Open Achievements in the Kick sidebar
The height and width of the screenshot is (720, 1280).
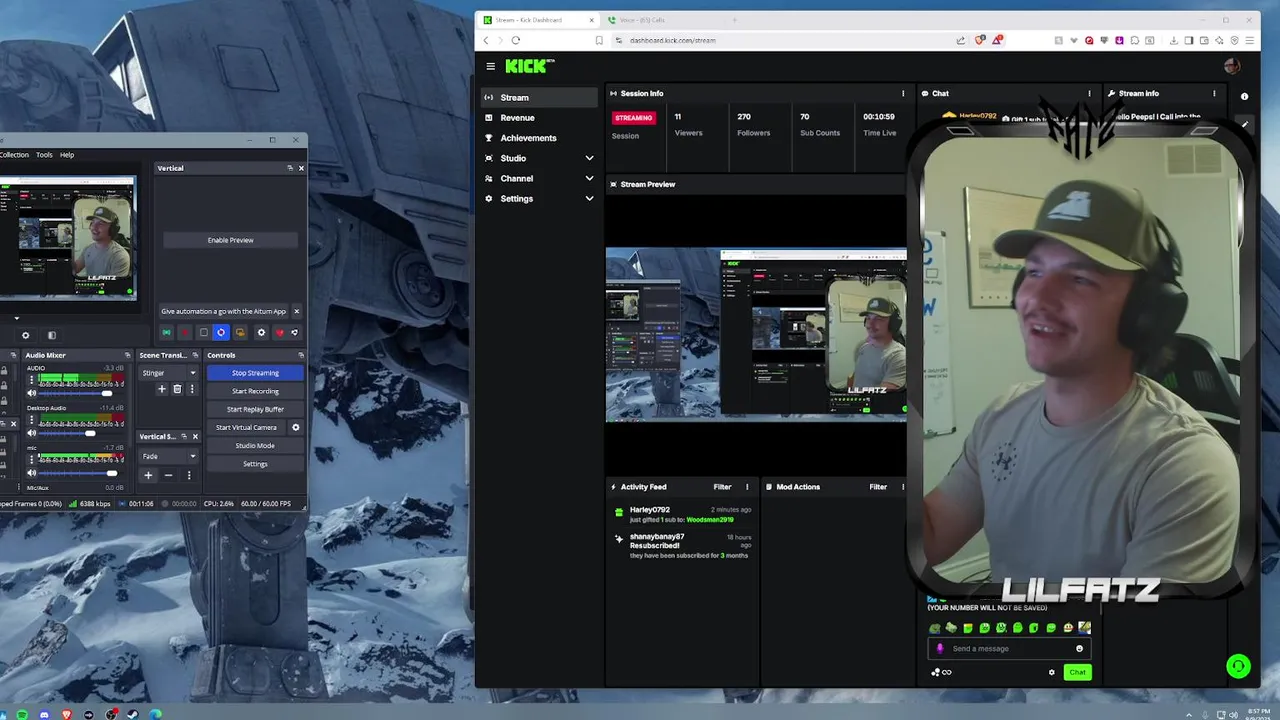538,138
